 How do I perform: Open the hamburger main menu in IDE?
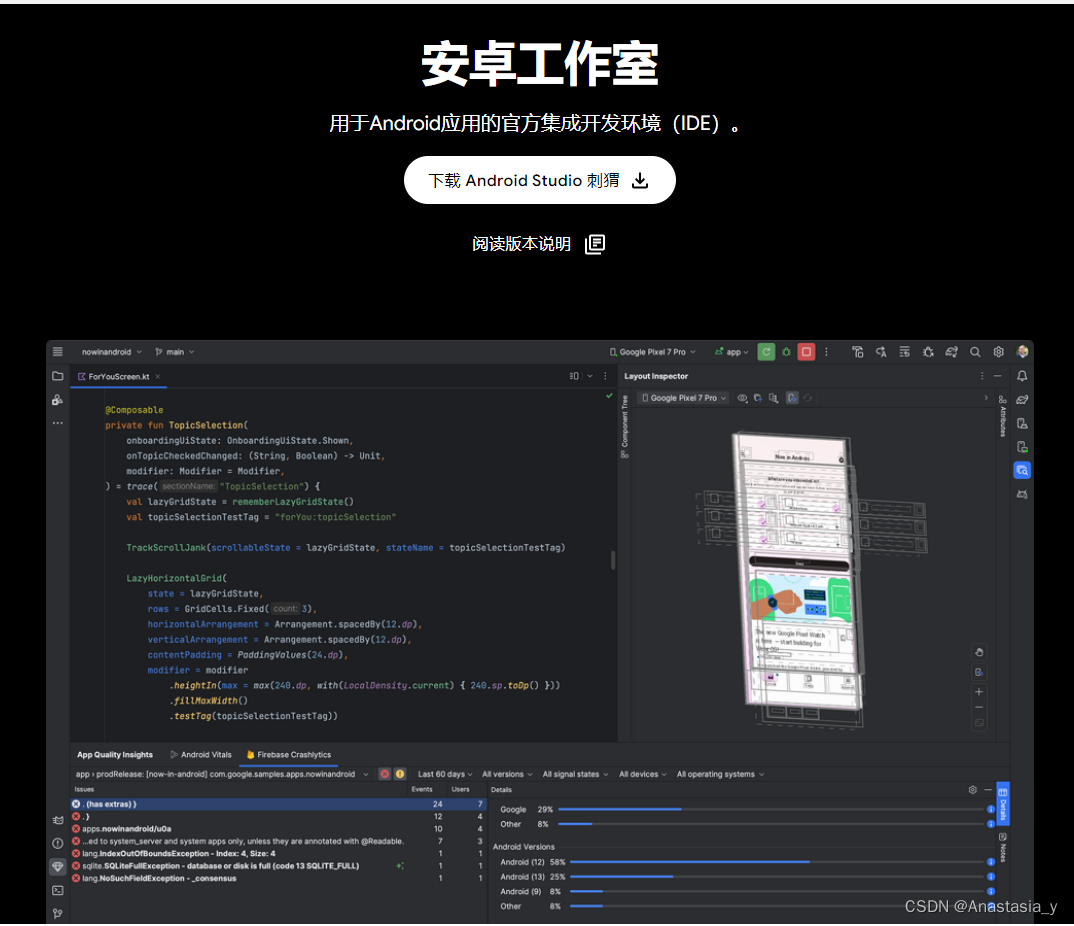[58, 351]
